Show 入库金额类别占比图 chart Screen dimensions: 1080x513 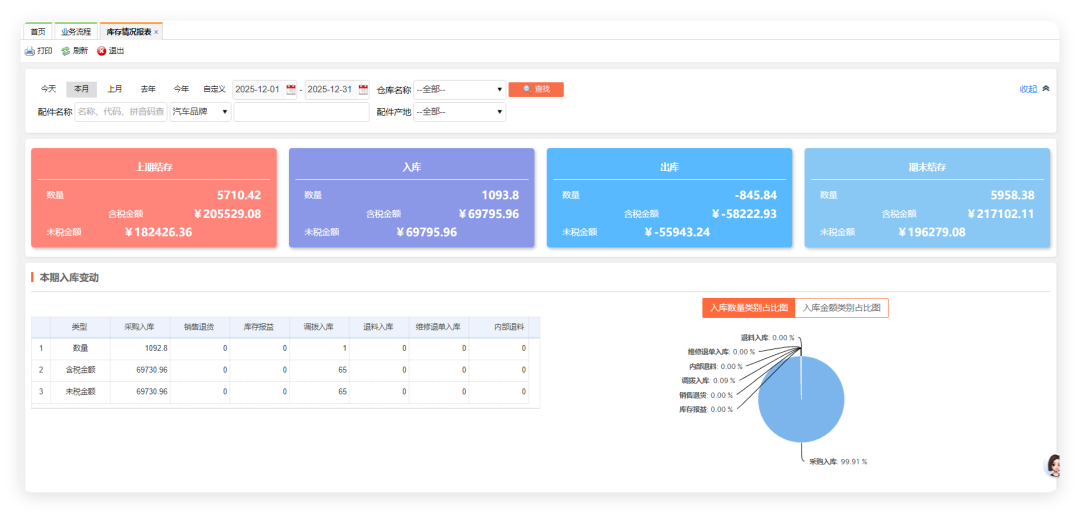pos(842,308)
